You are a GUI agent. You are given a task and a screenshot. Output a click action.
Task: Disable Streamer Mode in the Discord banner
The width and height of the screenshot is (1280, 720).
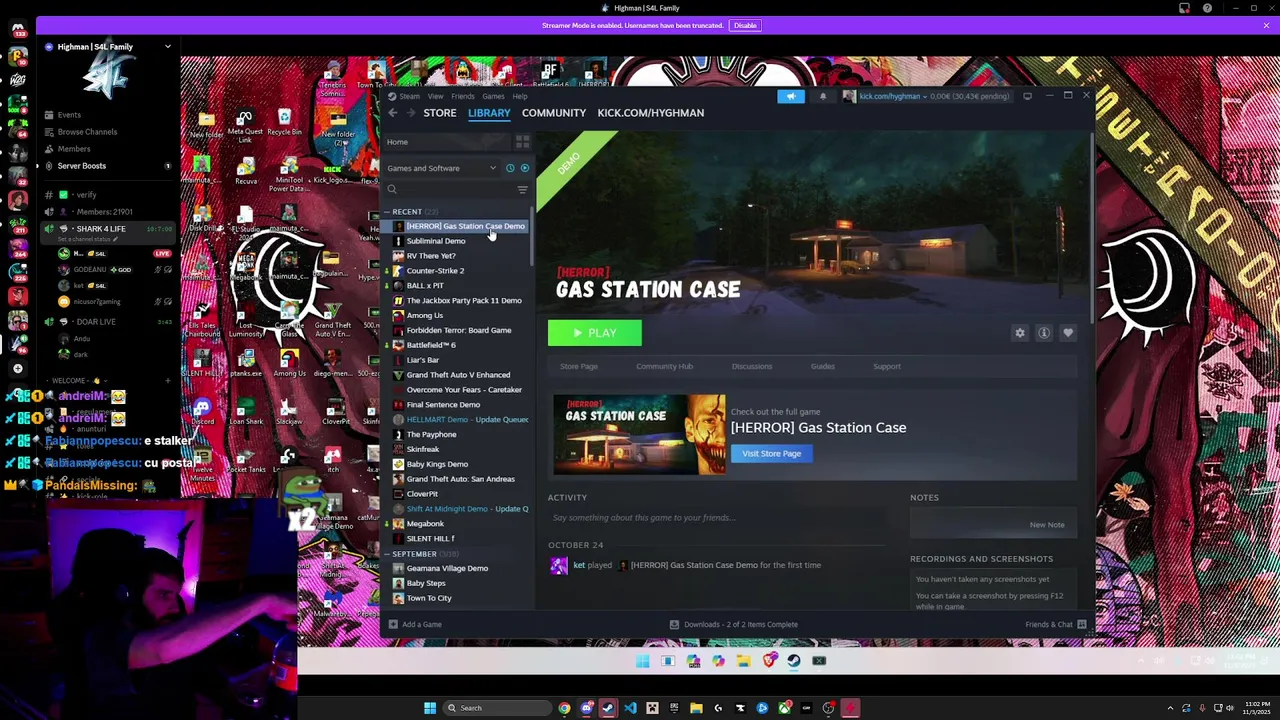[745, 25]
